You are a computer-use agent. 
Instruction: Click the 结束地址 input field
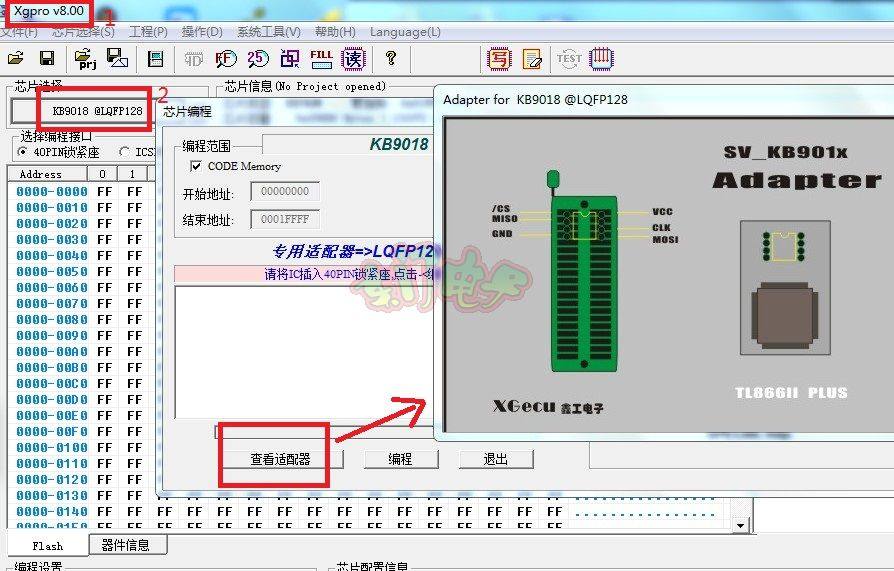285,219
